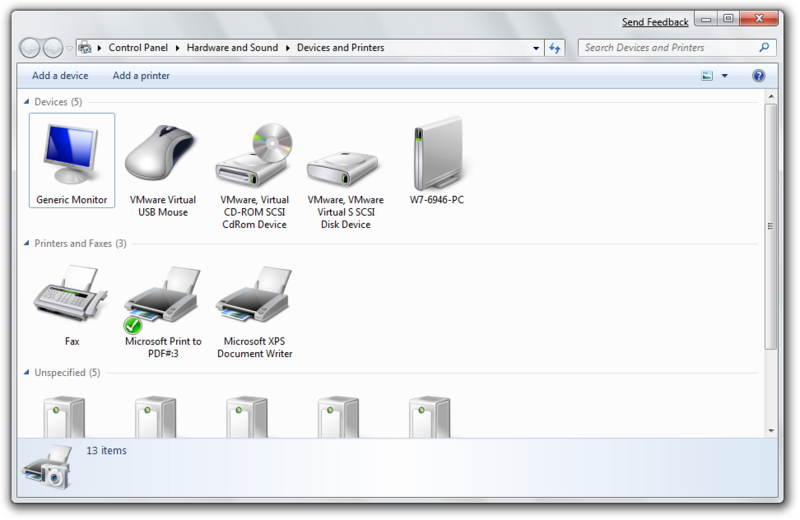800x520 pixels.
Task: Click the 13 items status text
Action: tap(106, 450)
